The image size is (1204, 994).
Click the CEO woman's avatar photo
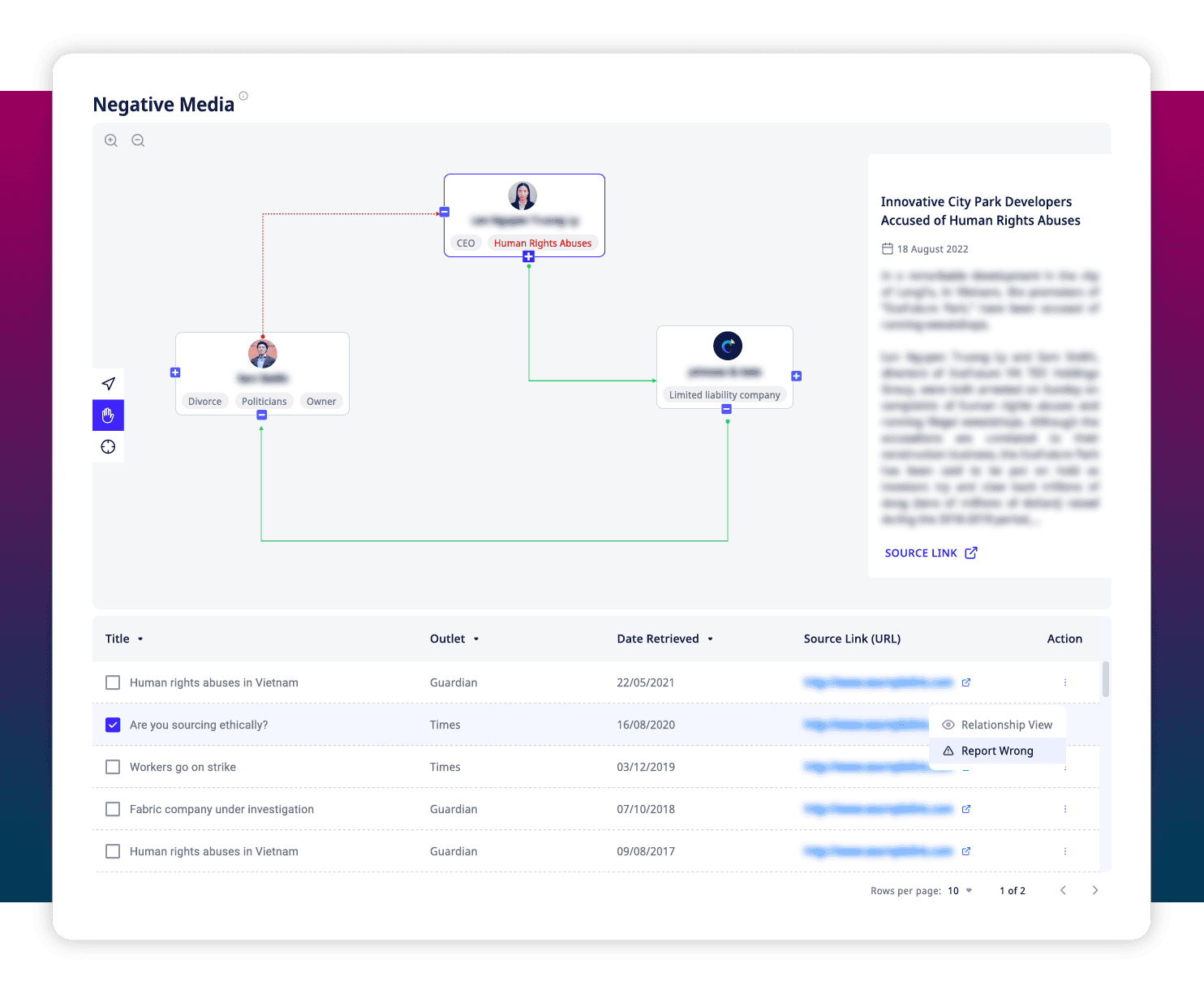click(522, 196)
